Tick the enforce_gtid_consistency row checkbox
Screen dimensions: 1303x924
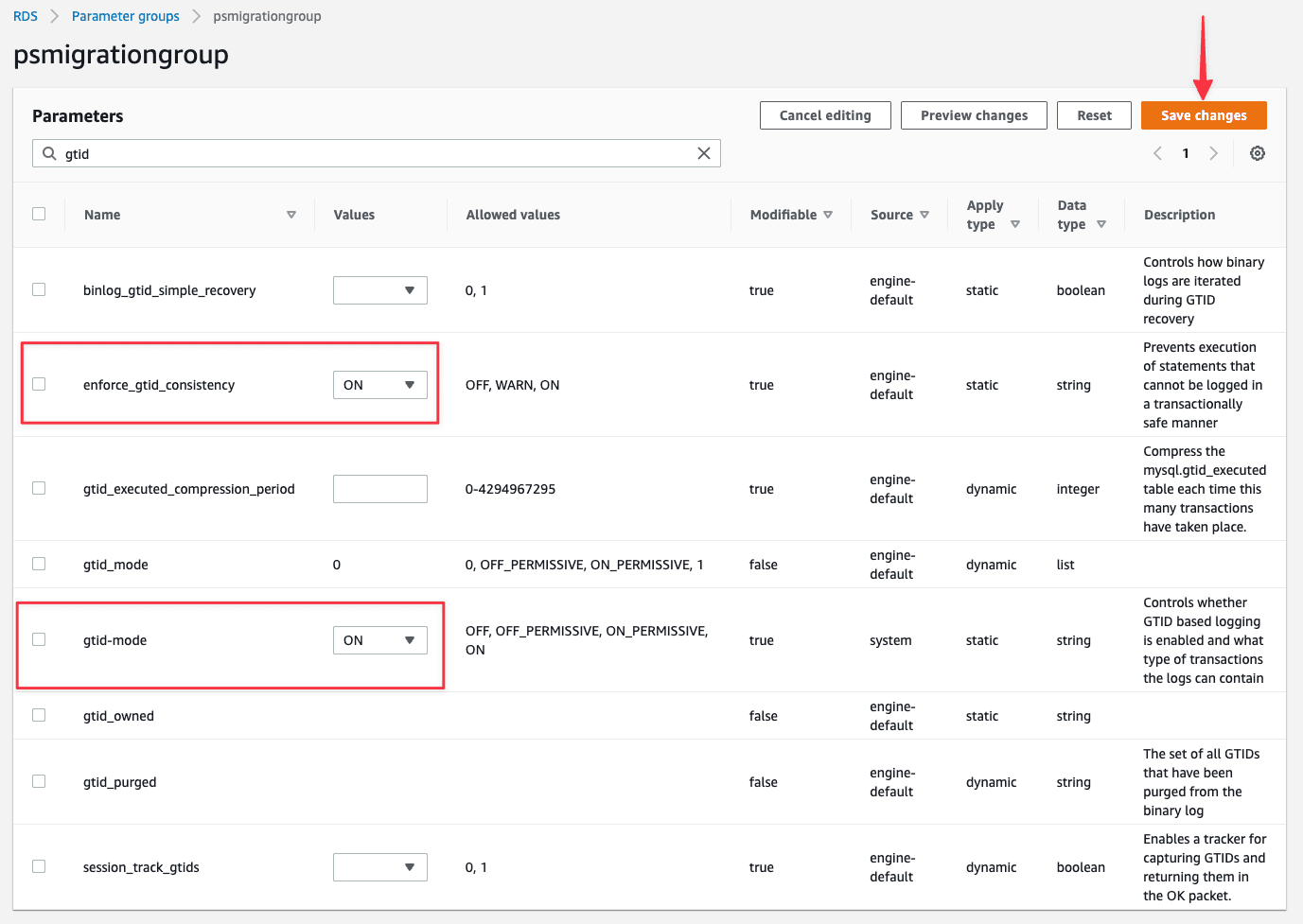[39, 384]
